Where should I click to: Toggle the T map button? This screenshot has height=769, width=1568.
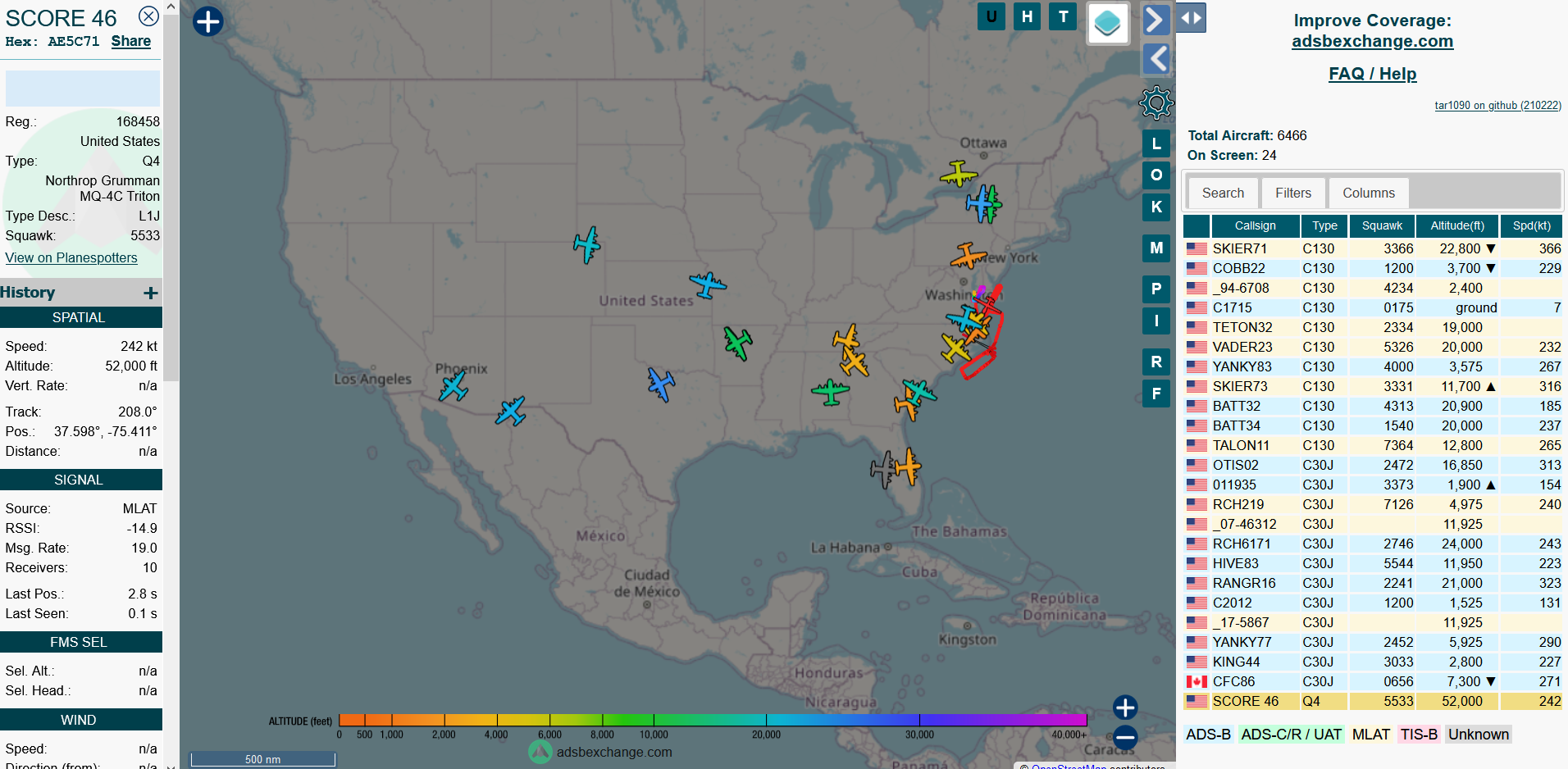tap(1064, 16)
